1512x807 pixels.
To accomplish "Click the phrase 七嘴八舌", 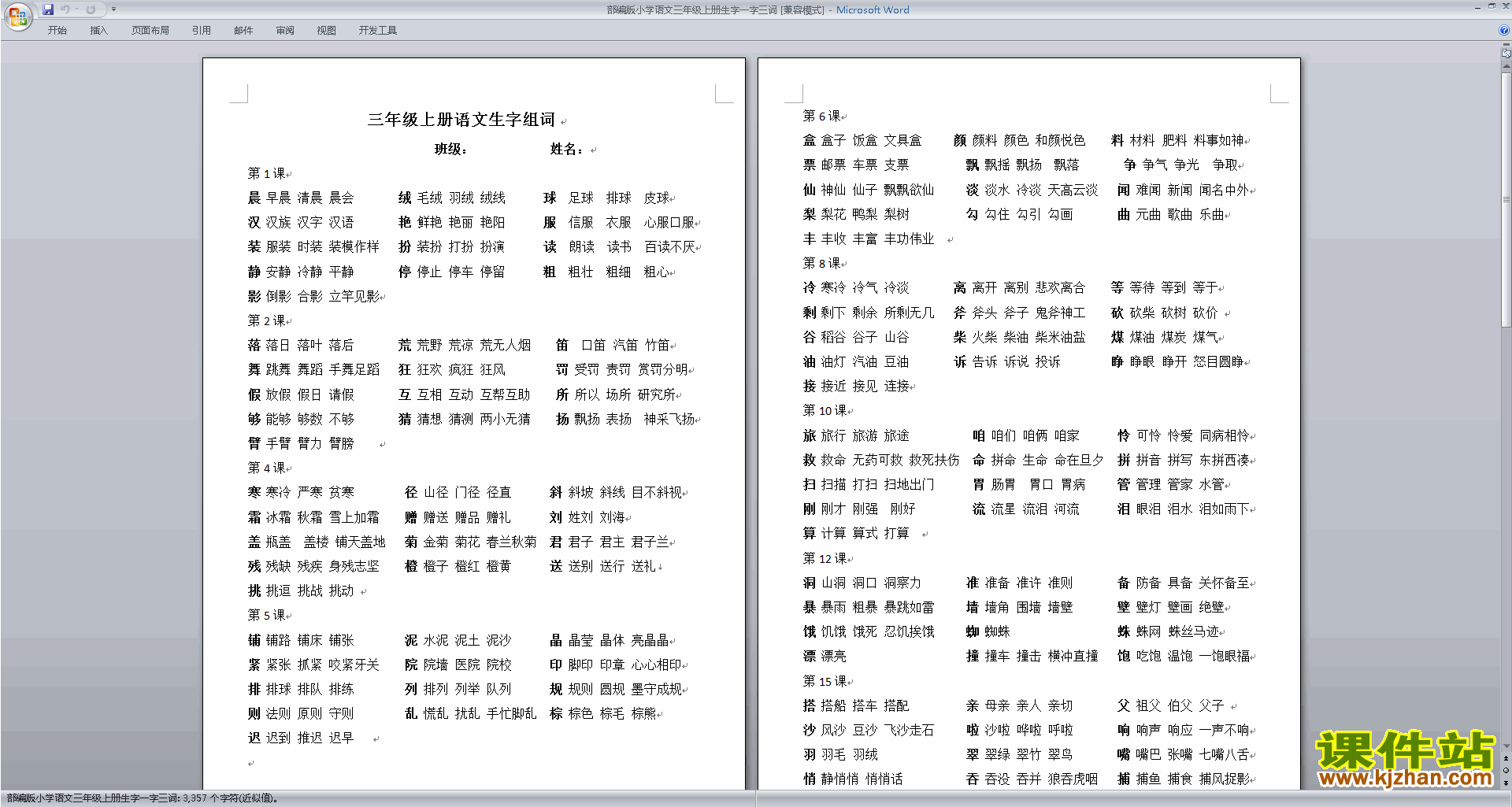I will 1225,755.
